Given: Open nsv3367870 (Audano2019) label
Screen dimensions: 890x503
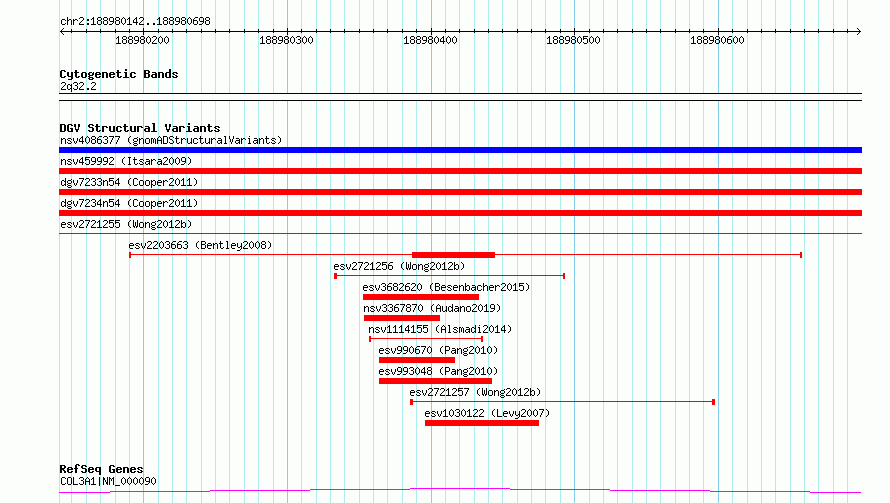Looking at the screenshot, I should [x=432, y=308].
